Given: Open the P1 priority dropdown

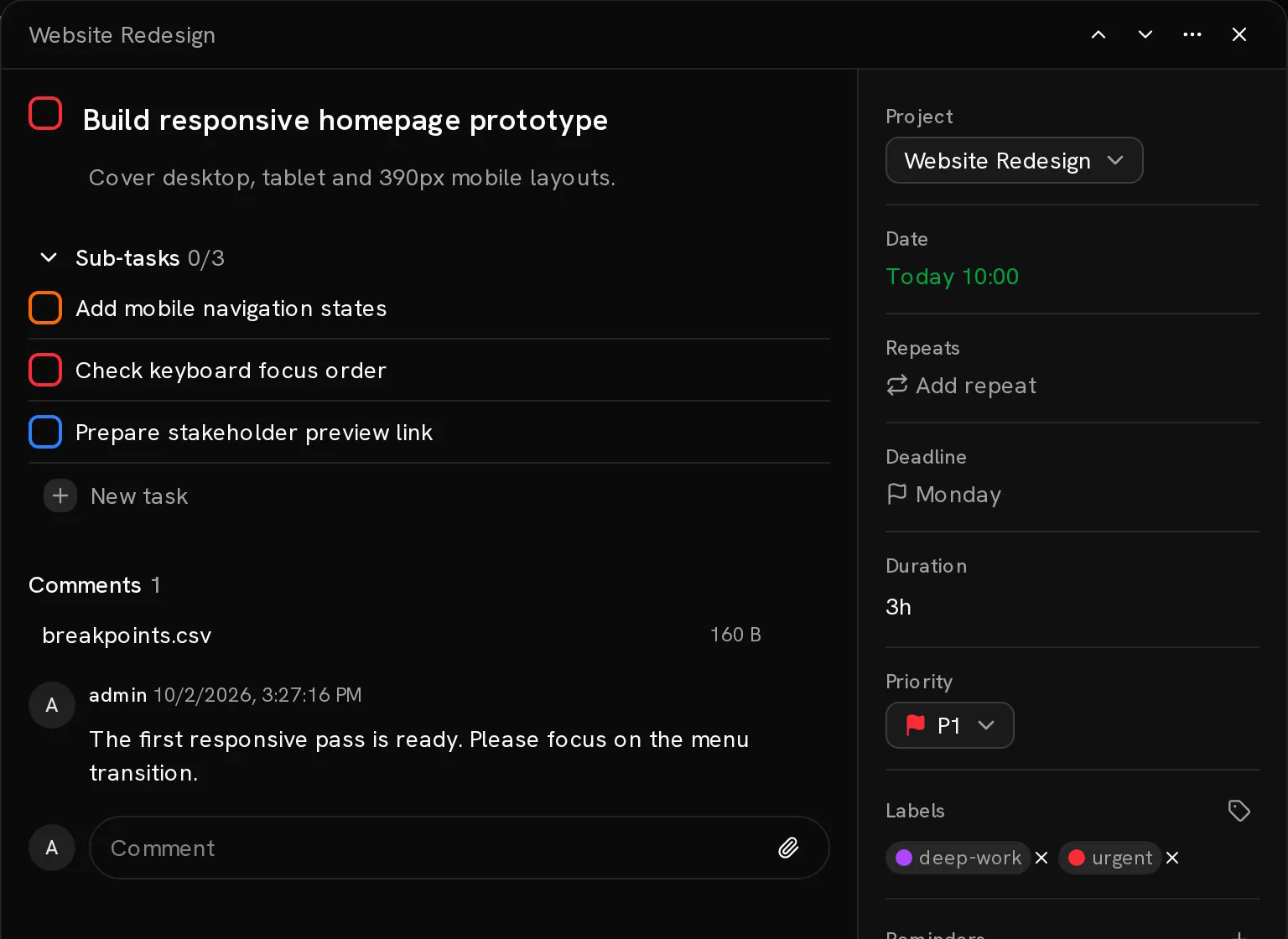Looking at the screenshot, I should coord(950,725).
